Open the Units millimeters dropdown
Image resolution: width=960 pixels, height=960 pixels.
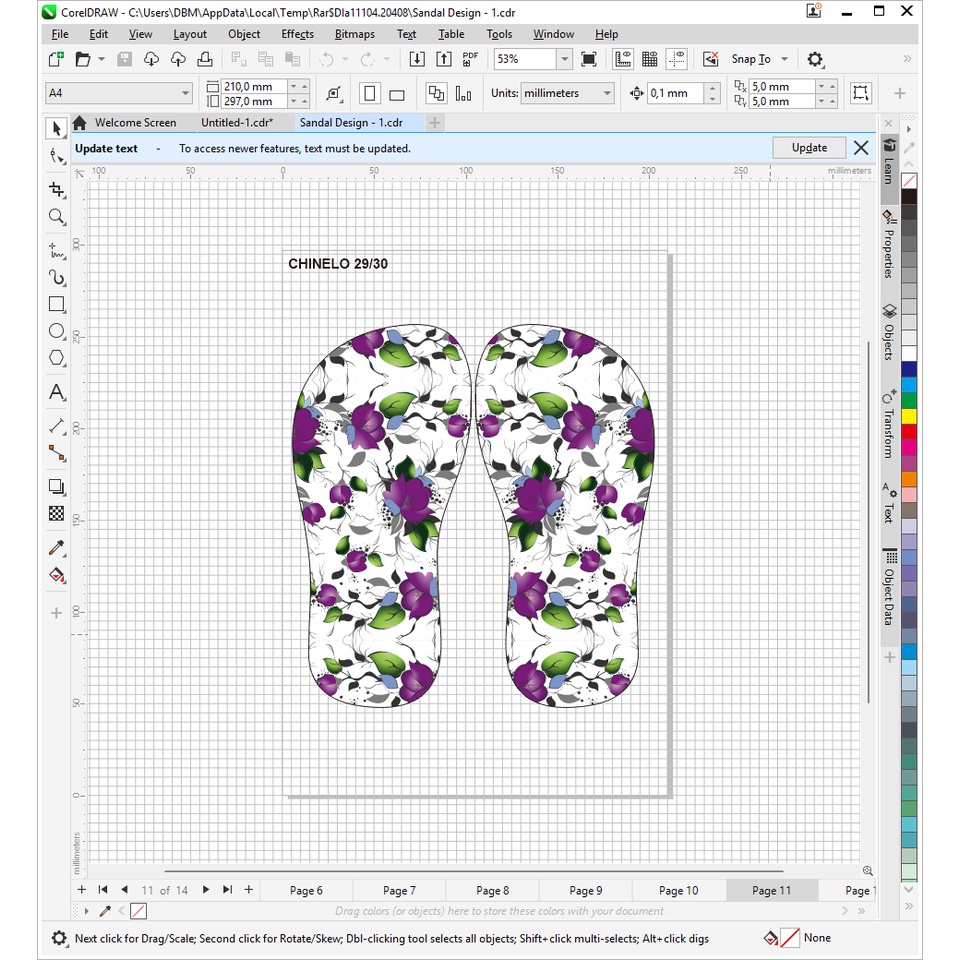tap(606, 93)
